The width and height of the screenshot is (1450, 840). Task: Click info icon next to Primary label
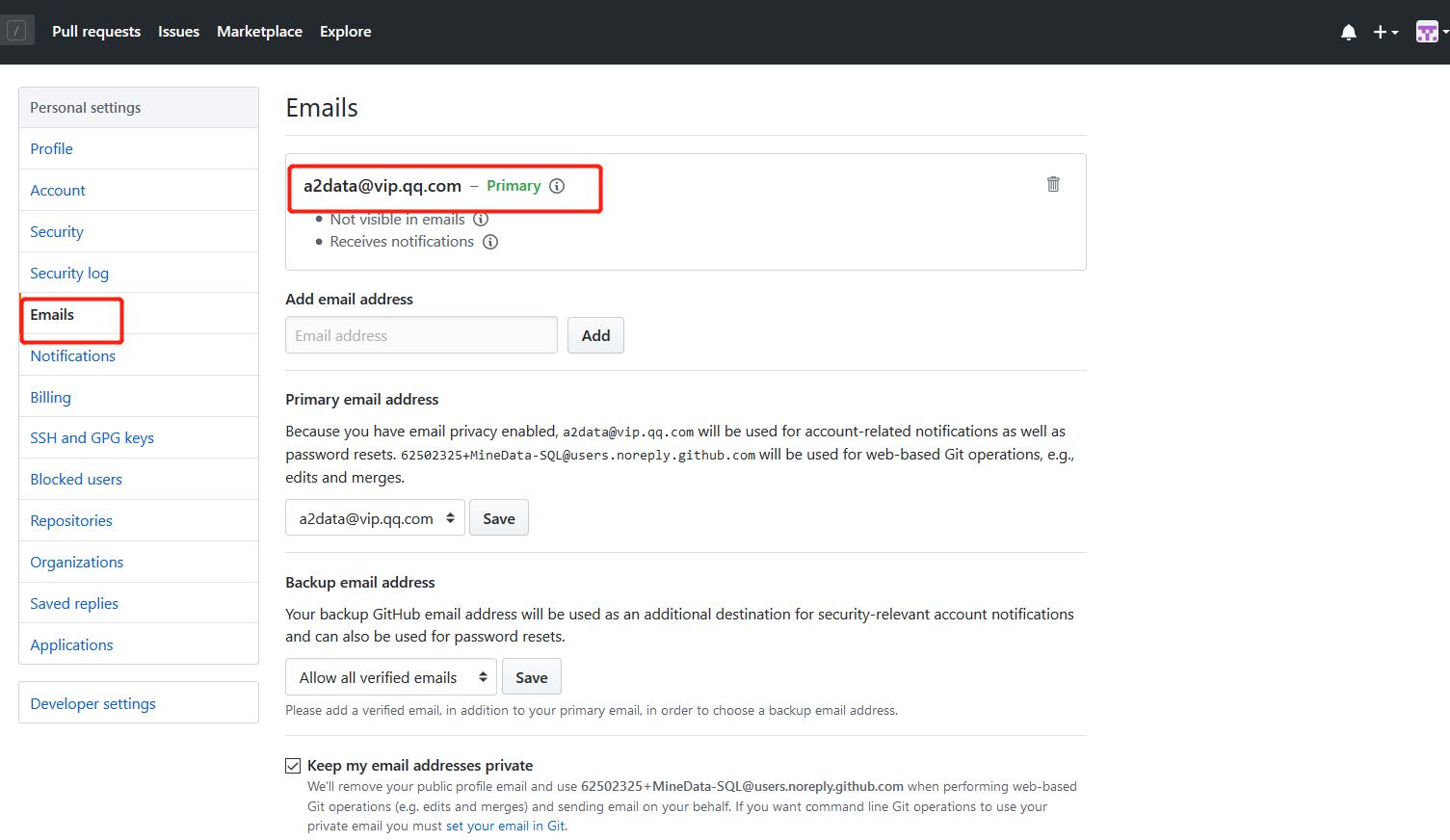point(557,186)
